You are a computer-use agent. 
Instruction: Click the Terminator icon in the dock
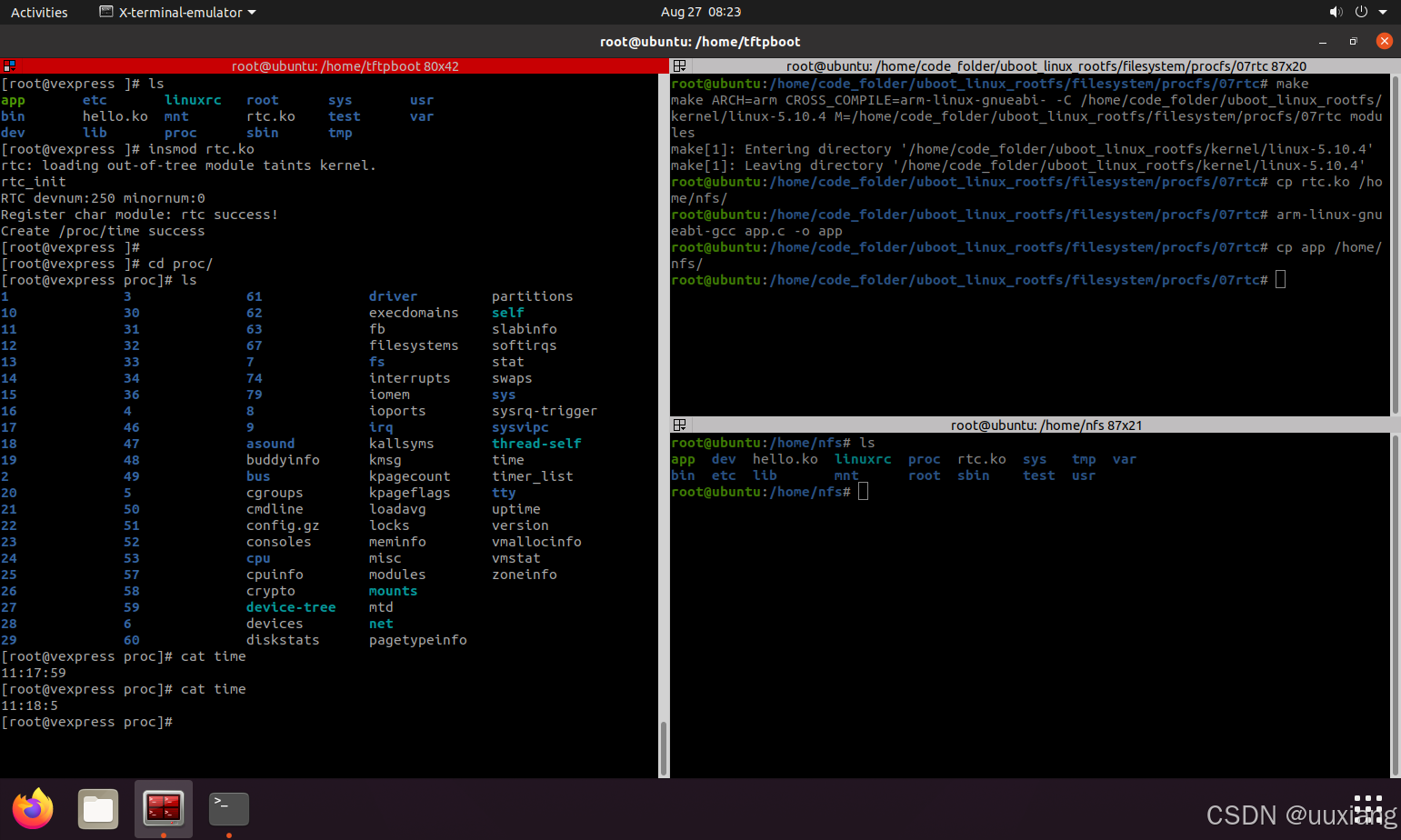point(164,807)
